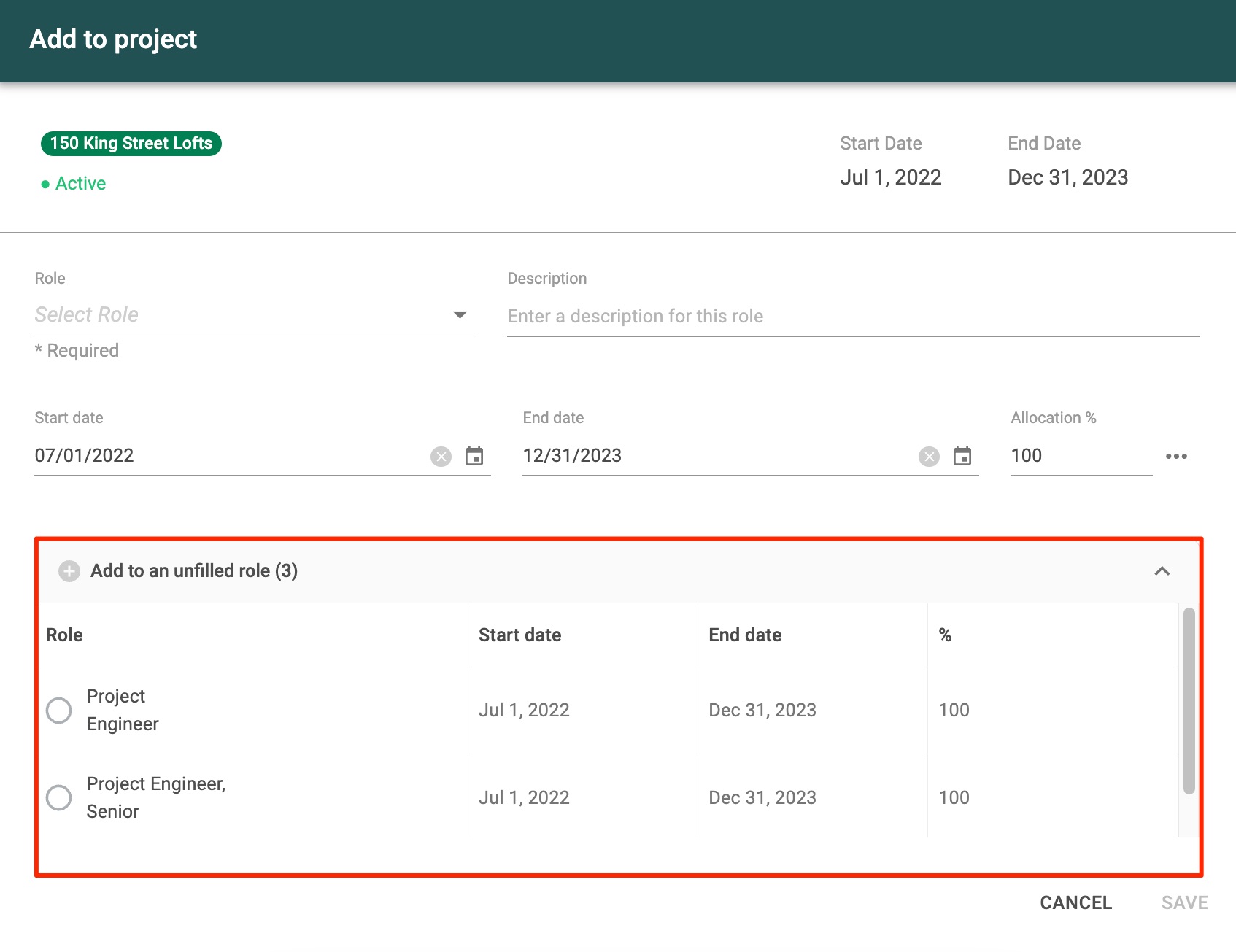Click the '* Required' helper text
The image size is (1236, 952).
77,351
